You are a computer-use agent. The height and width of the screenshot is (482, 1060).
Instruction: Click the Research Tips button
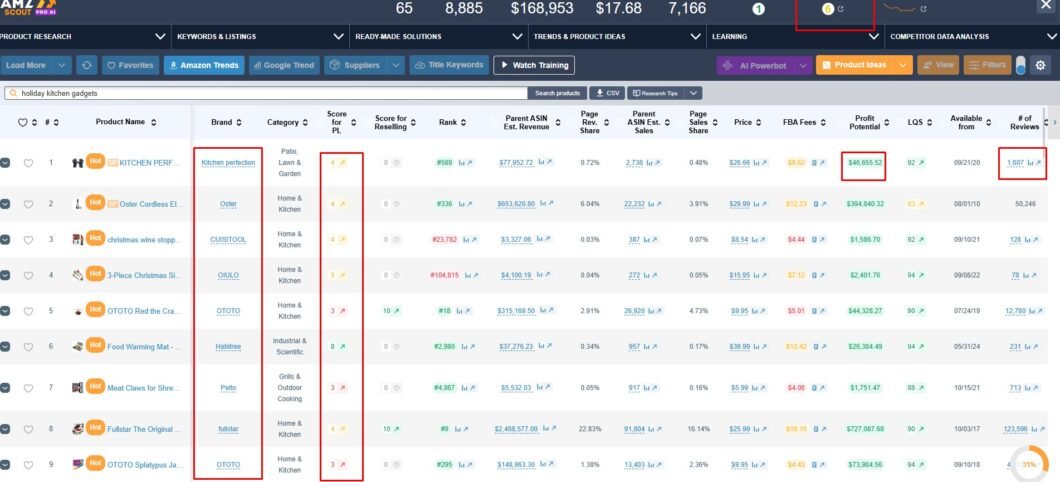click(x=656, y=93)
